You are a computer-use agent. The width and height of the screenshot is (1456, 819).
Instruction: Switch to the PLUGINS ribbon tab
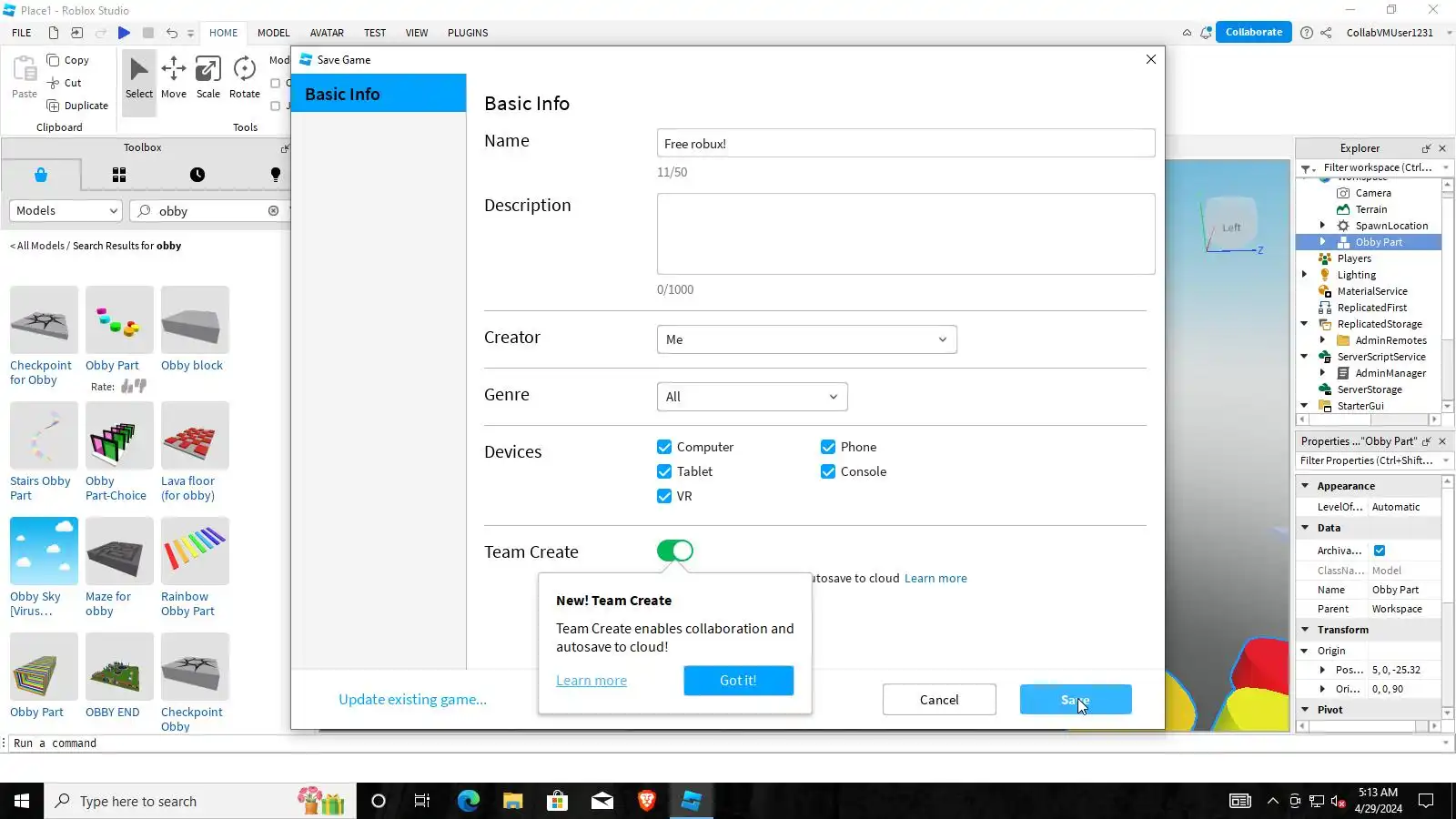point(468,33)
